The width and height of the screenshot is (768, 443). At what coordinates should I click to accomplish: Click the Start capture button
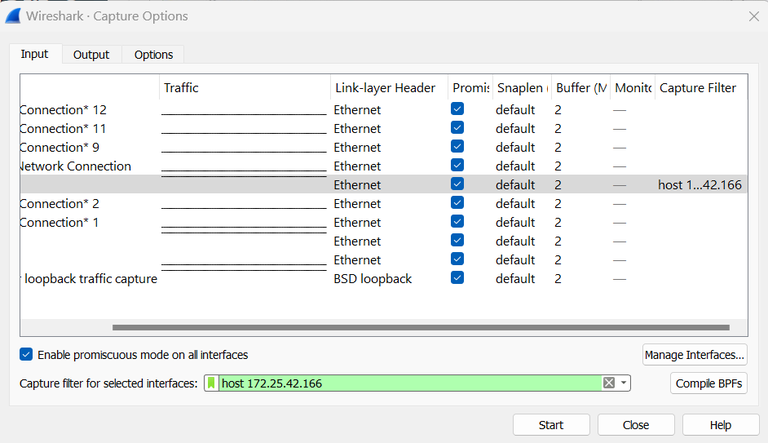point(551,425)
